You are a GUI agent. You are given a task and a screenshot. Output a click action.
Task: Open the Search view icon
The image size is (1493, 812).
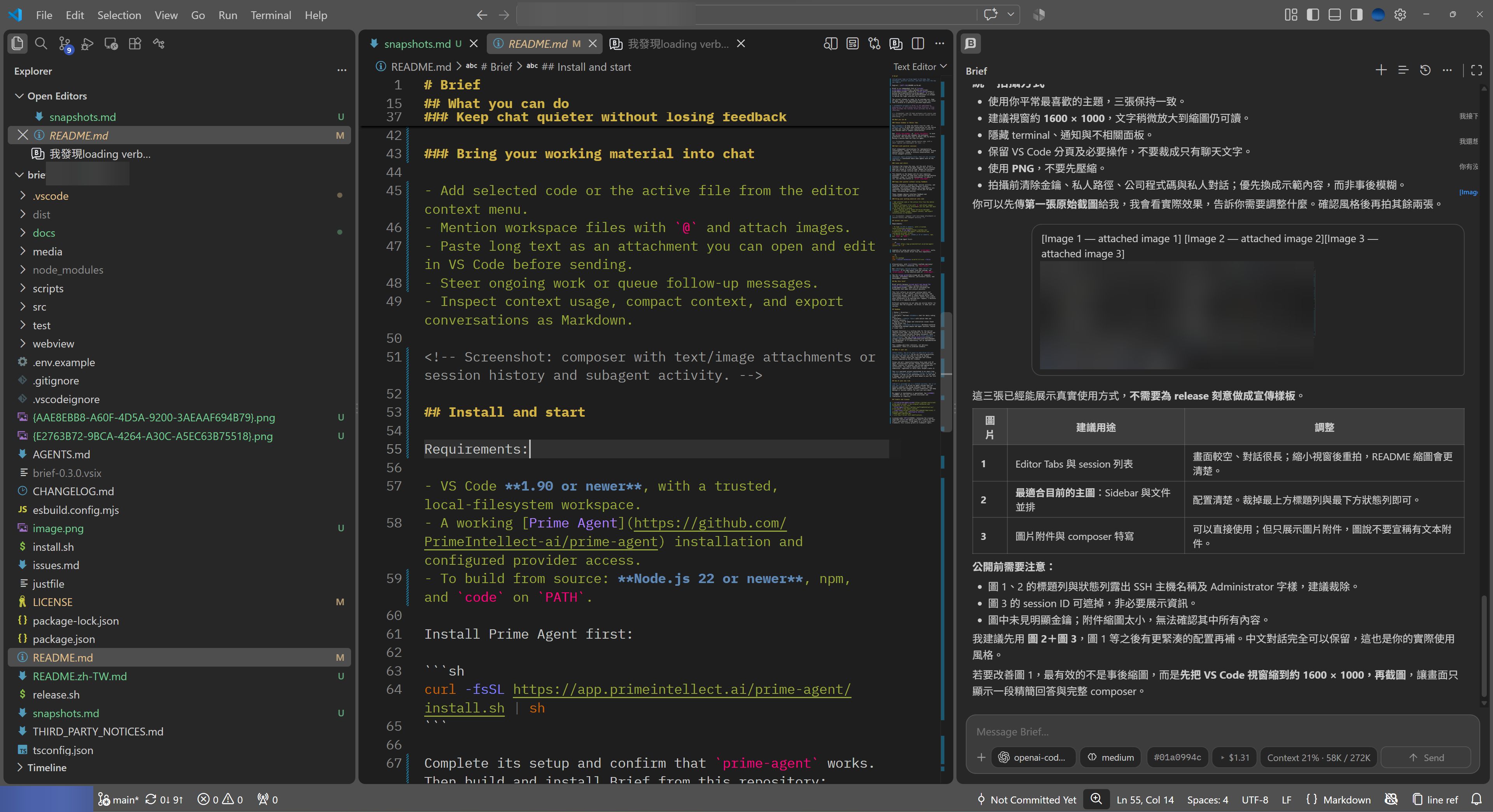(x=40, y=44)
